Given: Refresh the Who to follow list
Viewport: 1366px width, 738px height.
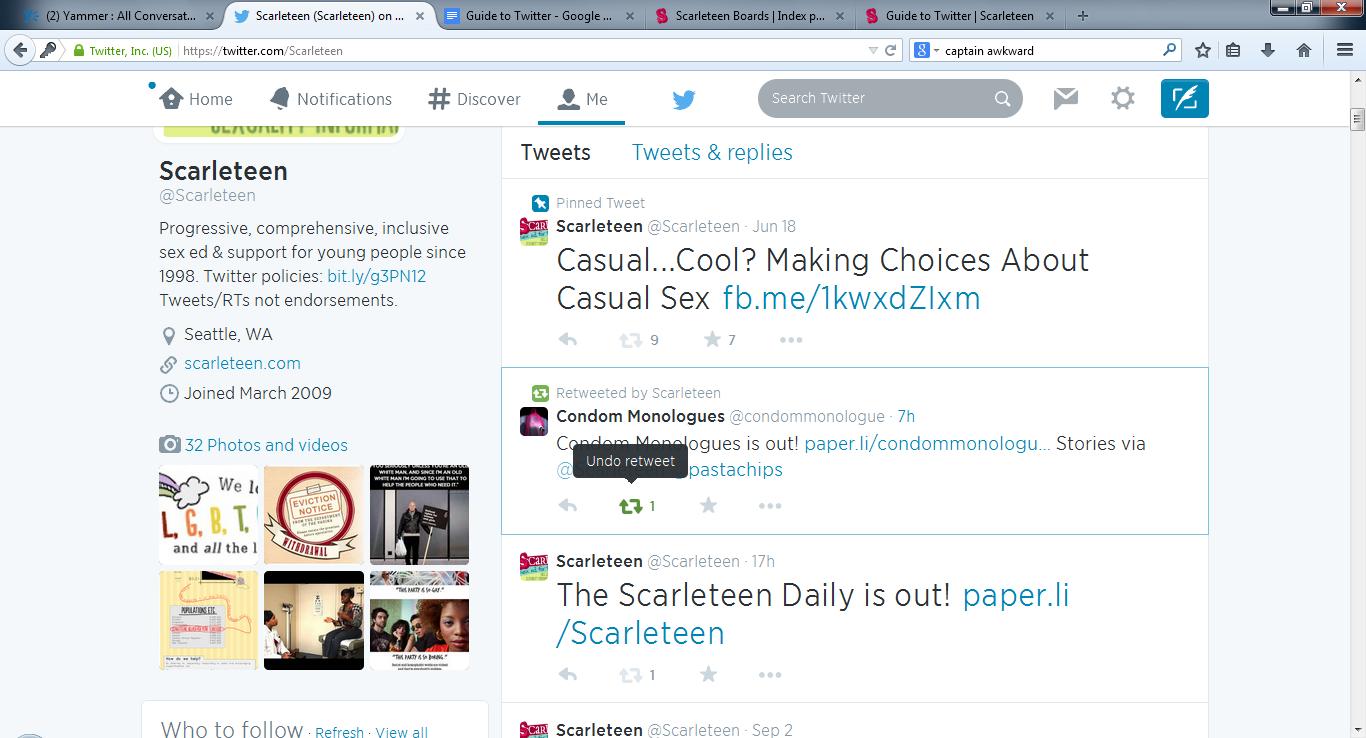Looking at the screenshot, I should [339, 732].
